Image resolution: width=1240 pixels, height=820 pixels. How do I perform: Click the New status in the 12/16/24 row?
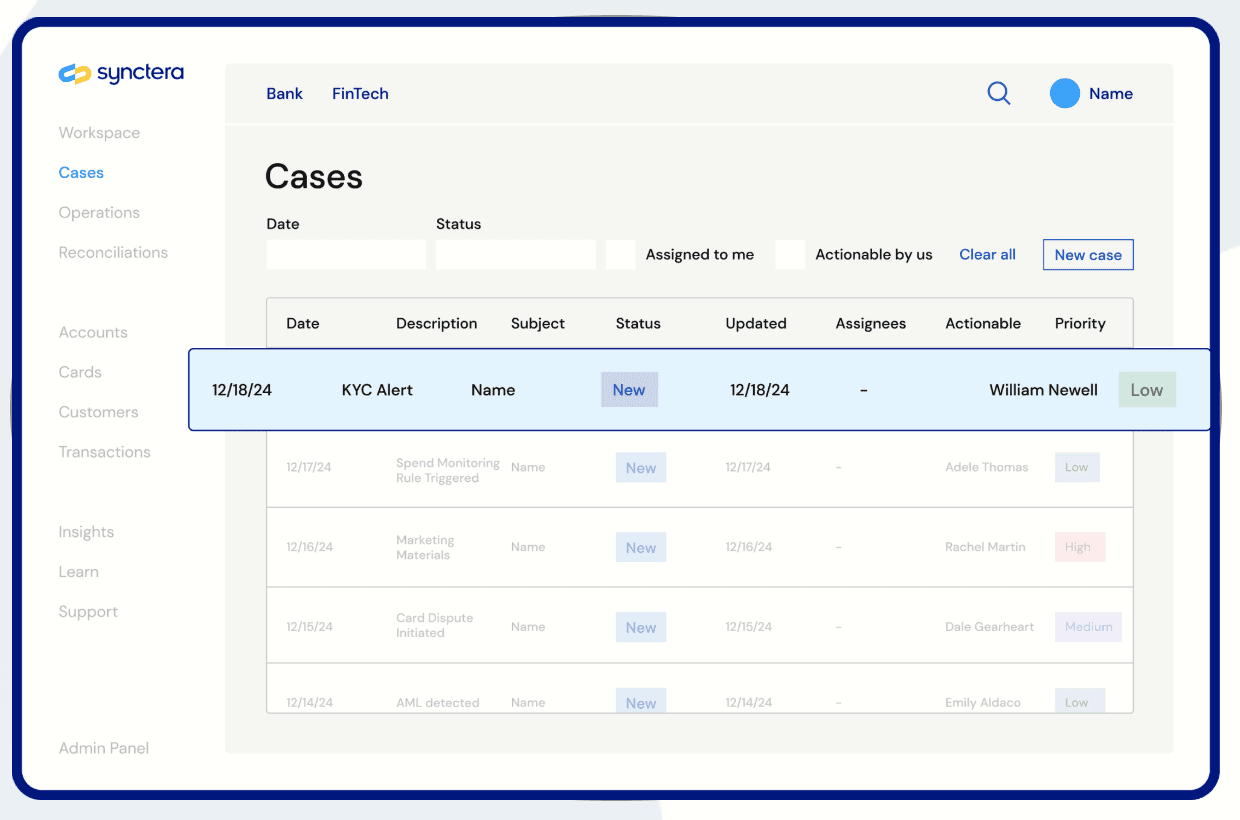pos(641,548)
